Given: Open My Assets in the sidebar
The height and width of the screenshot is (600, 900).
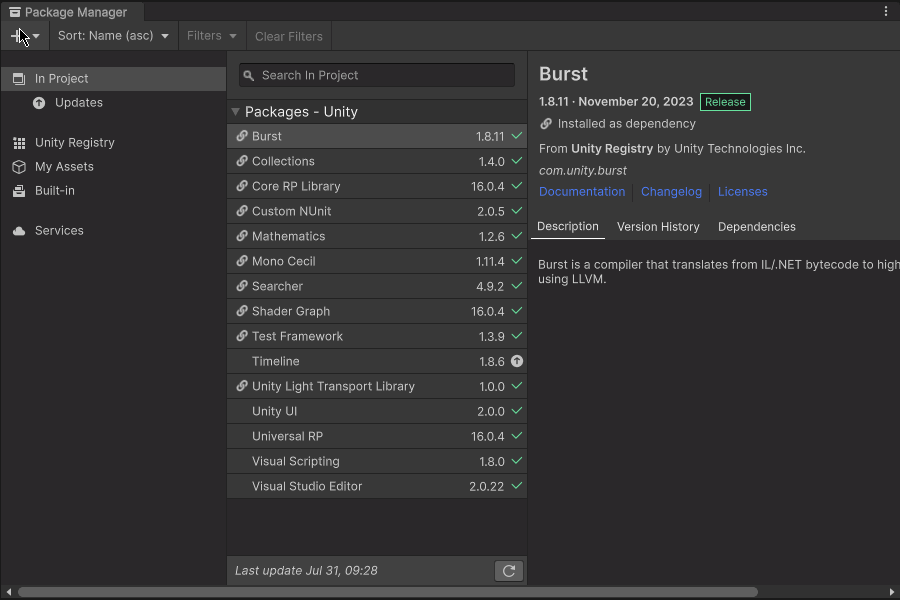Looking at the screenshot, I should click(x=113, y=167).
